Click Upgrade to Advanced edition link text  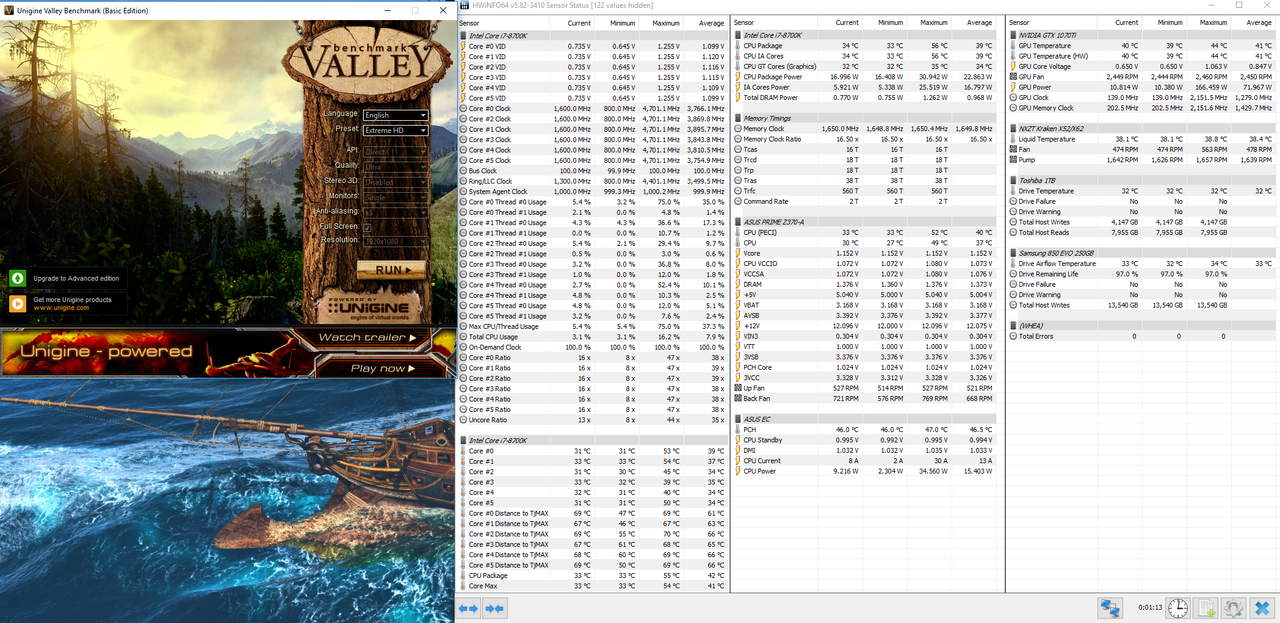[76, 278]
